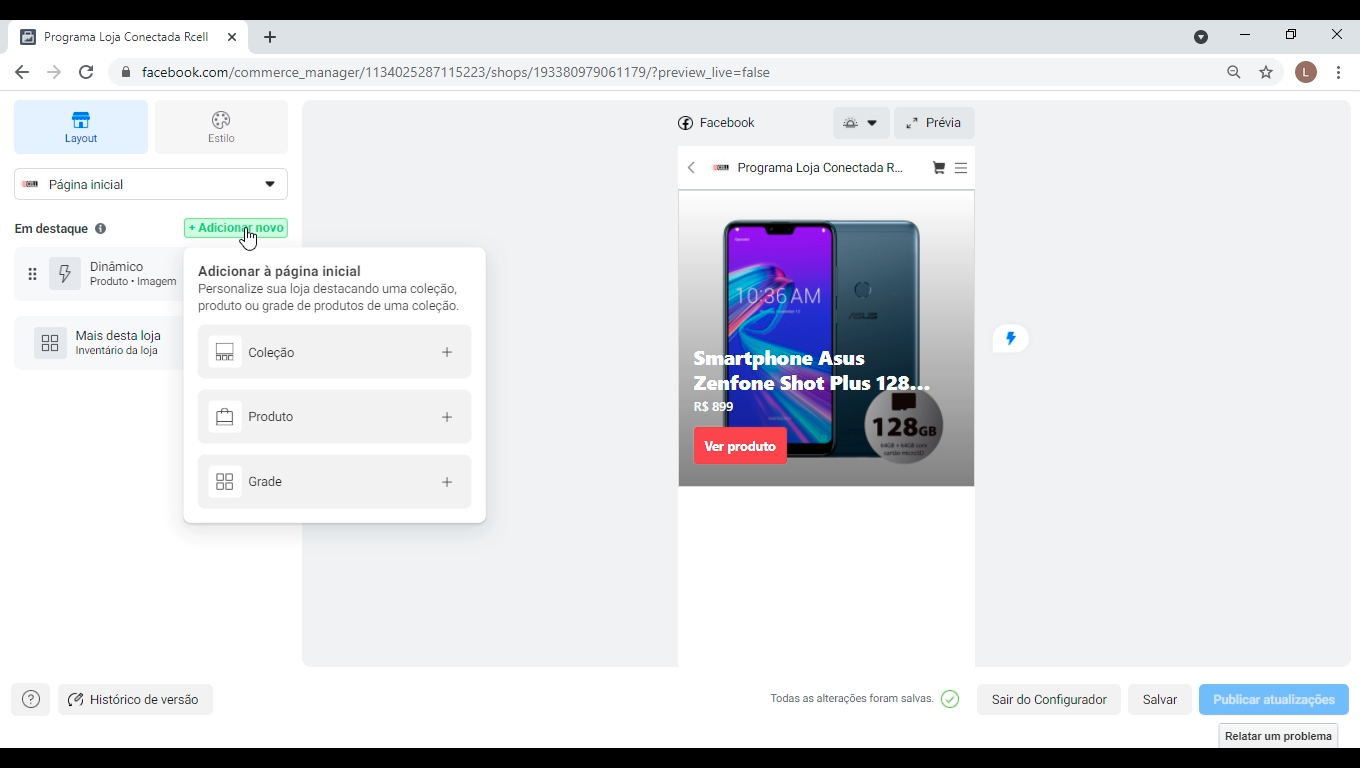Open the light/dark mode dropdown
The width and height of the screenshot is (1360, 768).
pyautogui.click(x=860, y=123)
